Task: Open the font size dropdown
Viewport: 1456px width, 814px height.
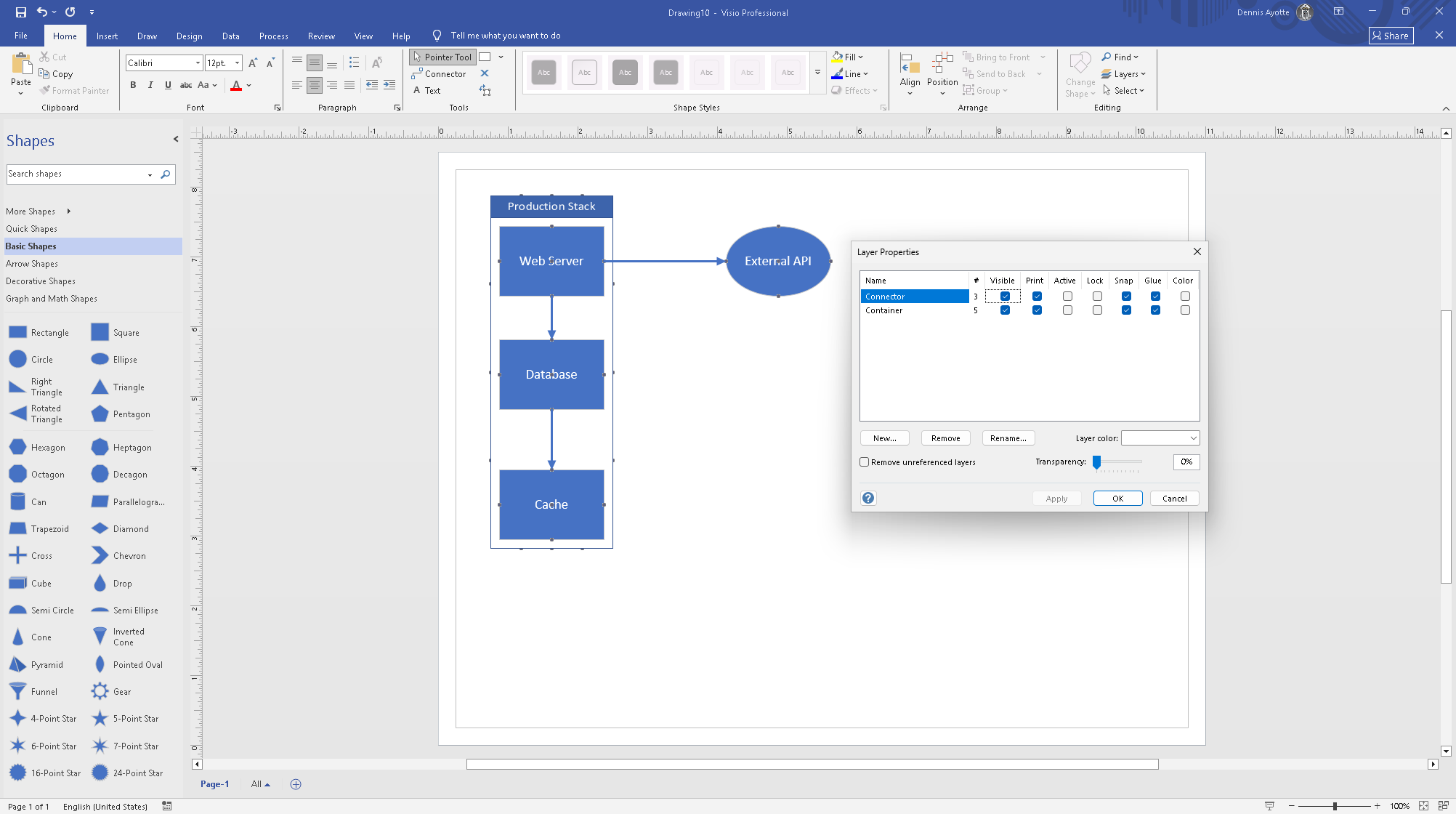Action: 237,63
